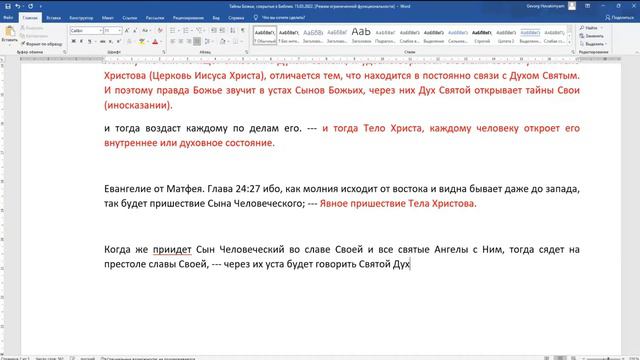Apply yellow text highlight color
This screenshot has width=640, height=360.
(x=141, y=41)
